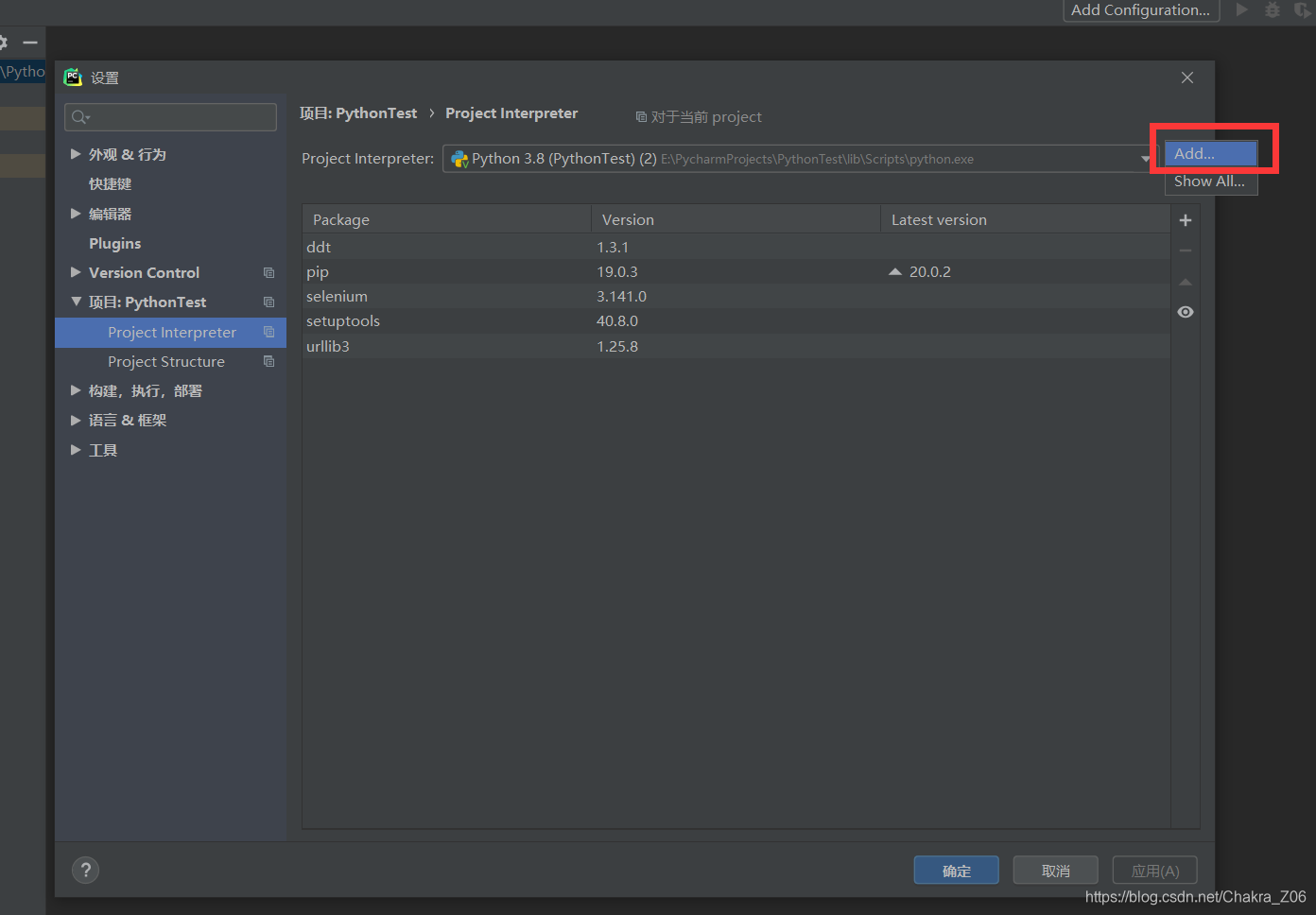
Task: Click Latest version column header
Action: 1025,219
